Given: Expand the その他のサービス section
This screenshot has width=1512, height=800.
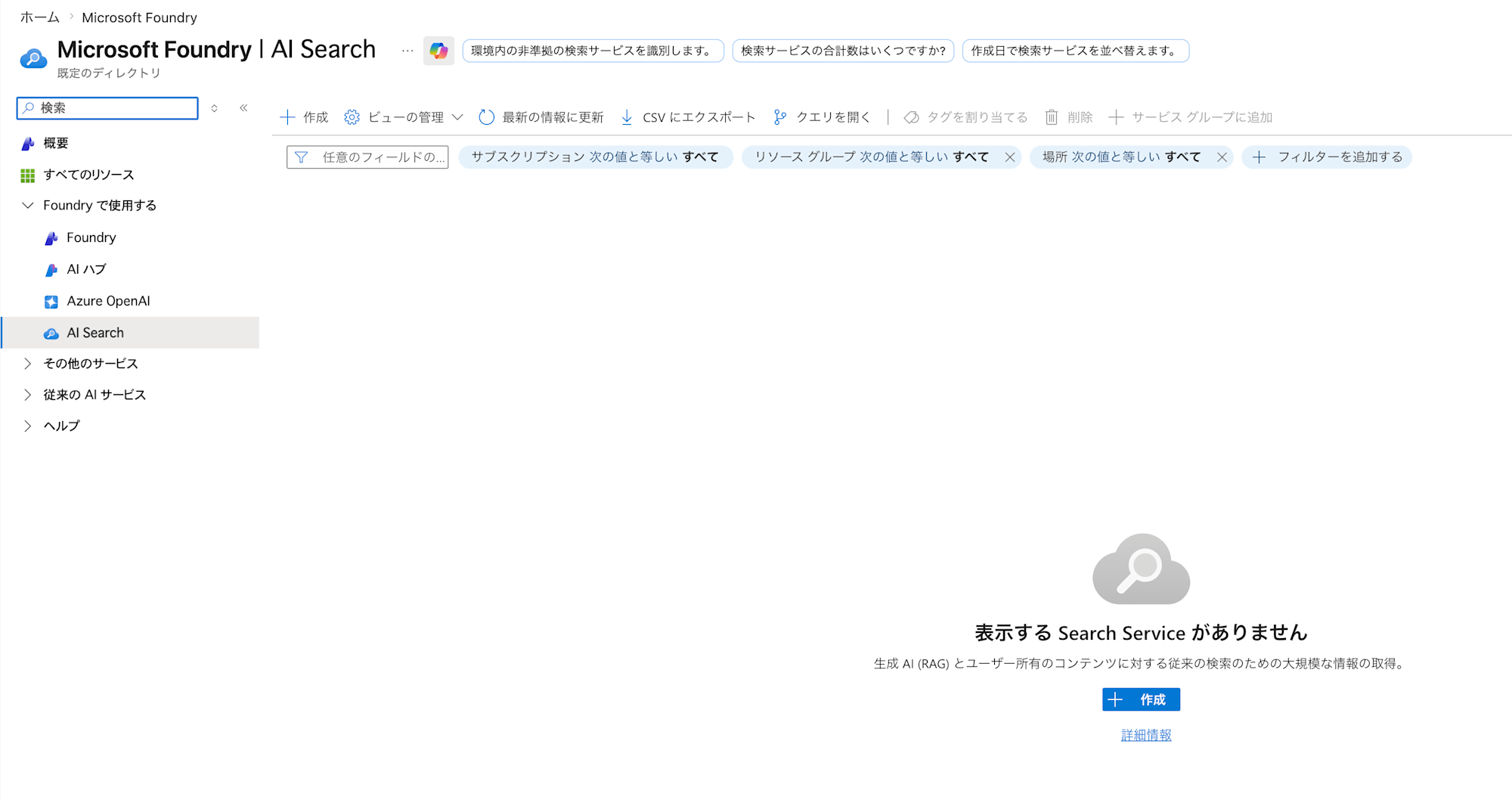Looking at the screenshot, I should click(28, 364).
